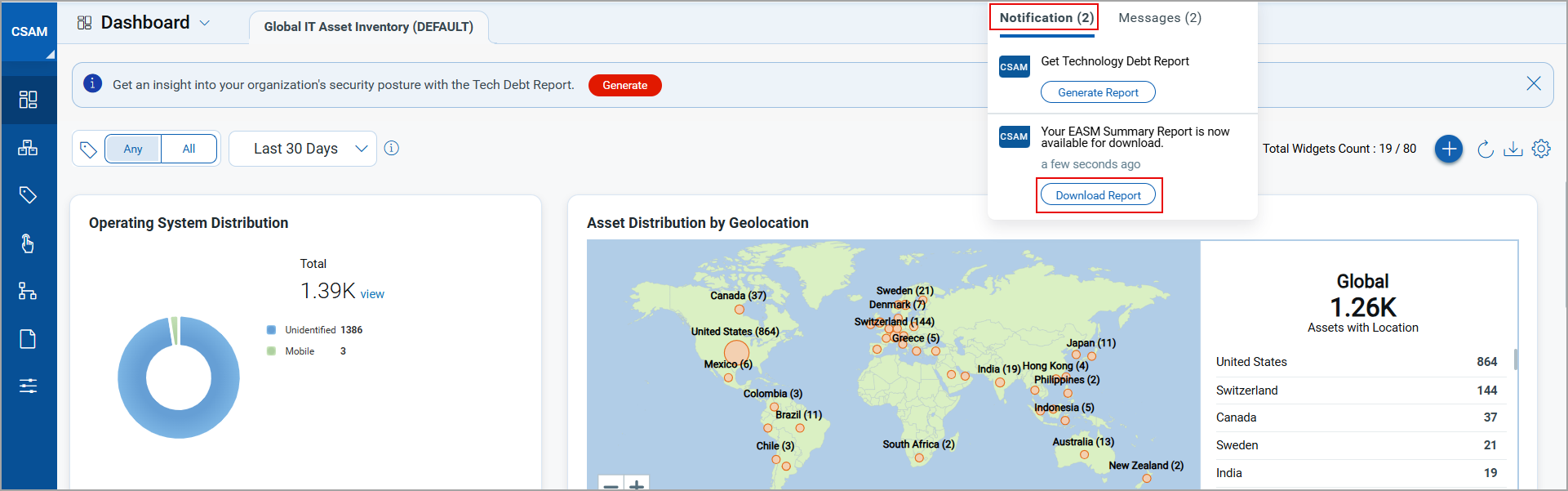Open the Inventory icon in sidebar
Image resolution: width=1568 pixels, height=491 pixels.
[29, 148]
